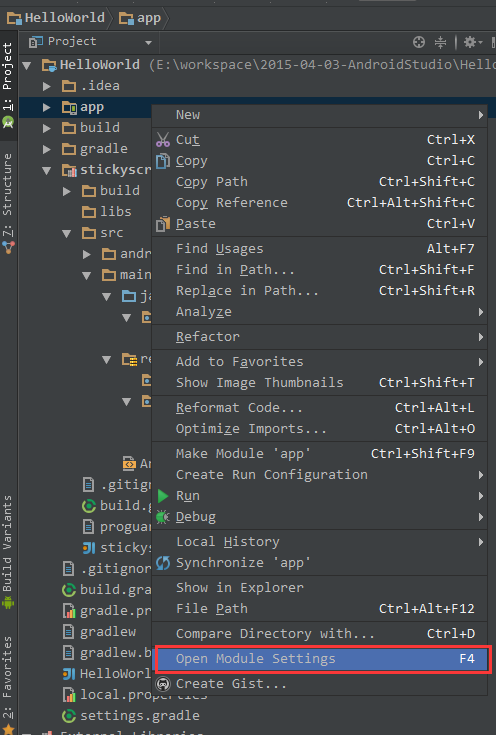Click the Synchronize 'app' refresh icon
Image resolution: width=496 pixels, height=735 pixels.
[163, 563]
